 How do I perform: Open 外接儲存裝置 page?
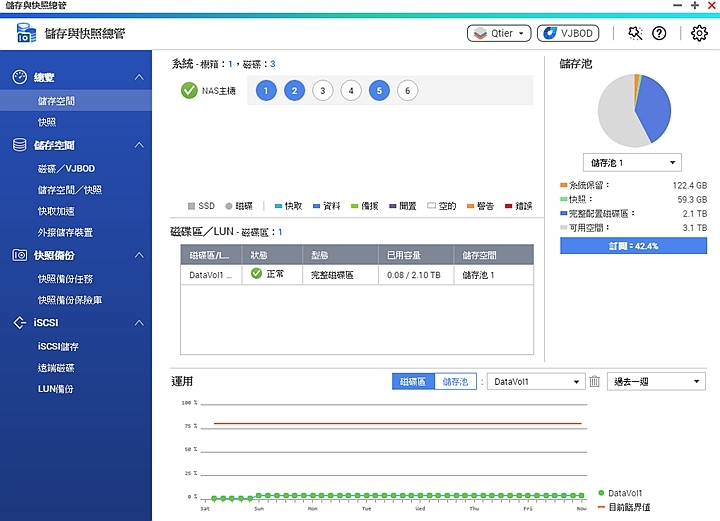[65, 232]
